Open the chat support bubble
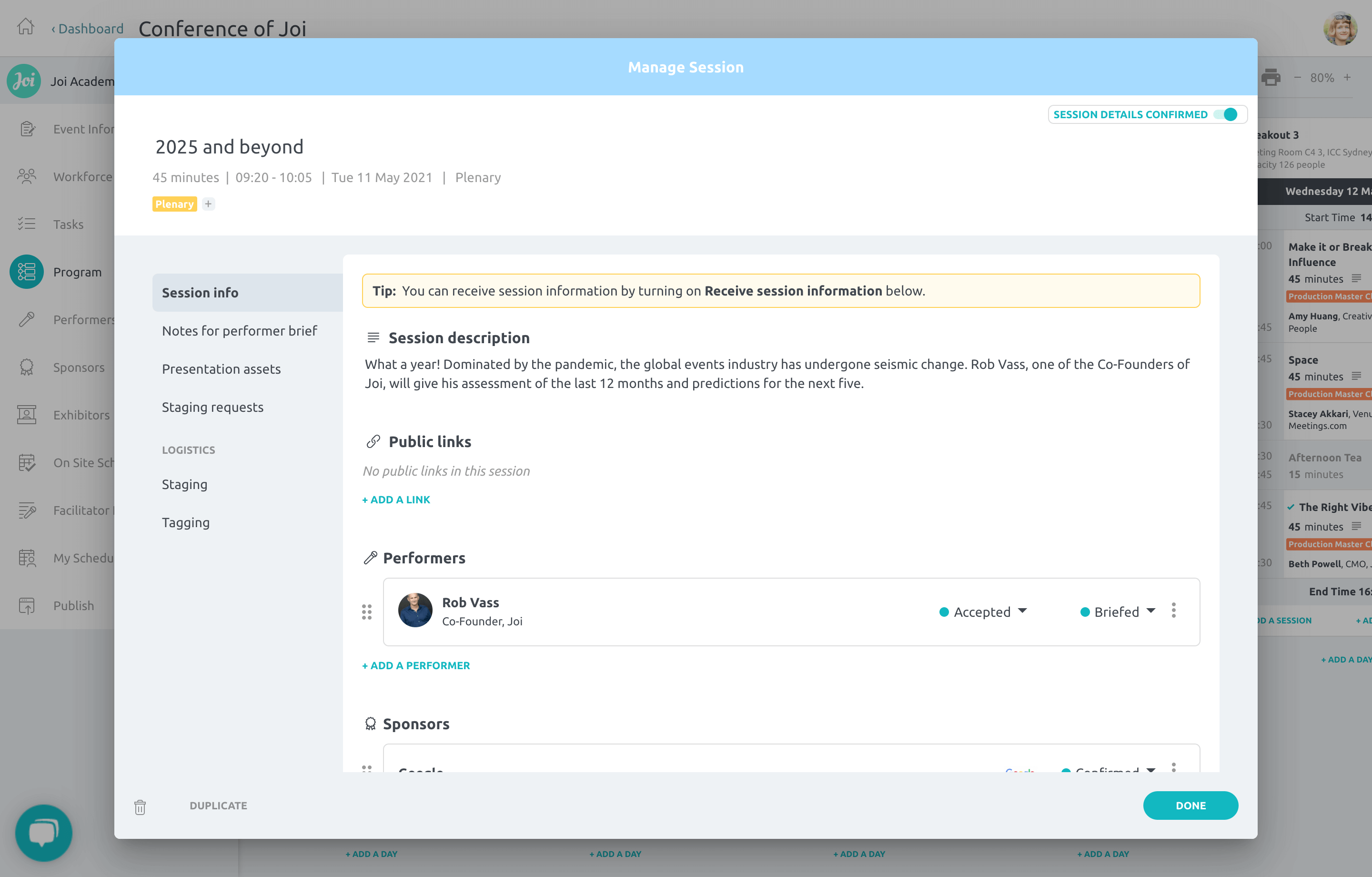The height and width of the screenshot is (877, 1372). tap(43, 833)
